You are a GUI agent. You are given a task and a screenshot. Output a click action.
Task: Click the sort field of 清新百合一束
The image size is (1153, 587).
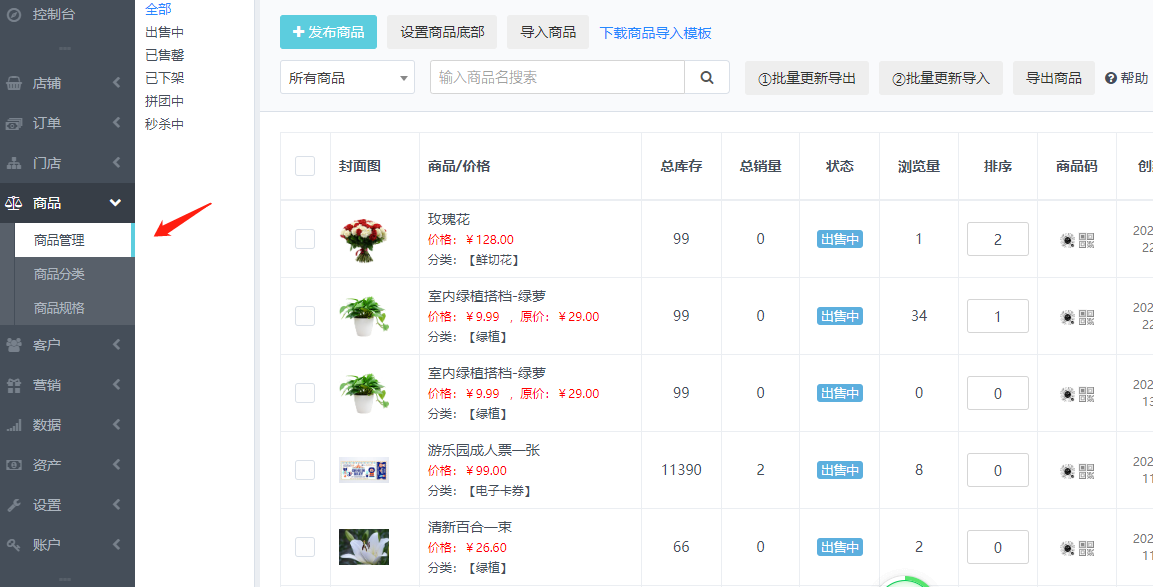tap(998, 547)
